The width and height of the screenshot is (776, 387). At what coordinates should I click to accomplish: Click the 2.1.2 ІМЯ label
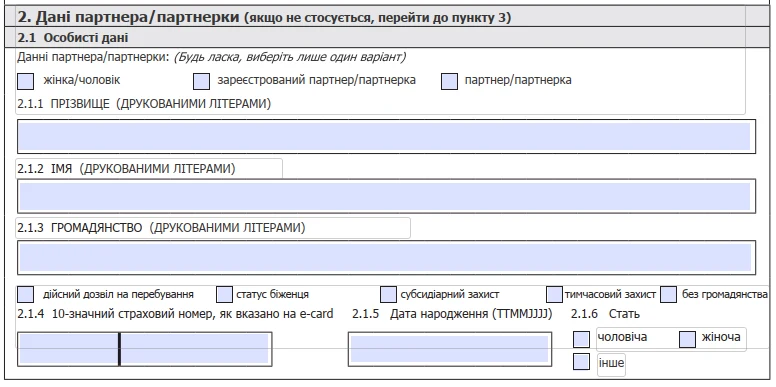[126, 169]
